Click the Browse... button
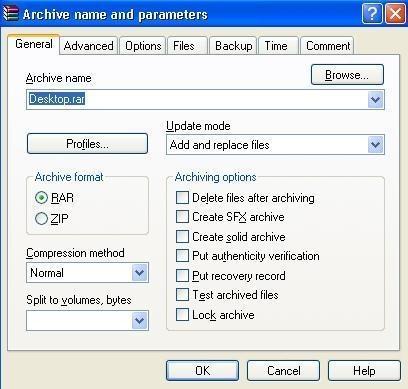Image resolution: width=408 pixels, height=389 pixels. click(x=347, y=75)
